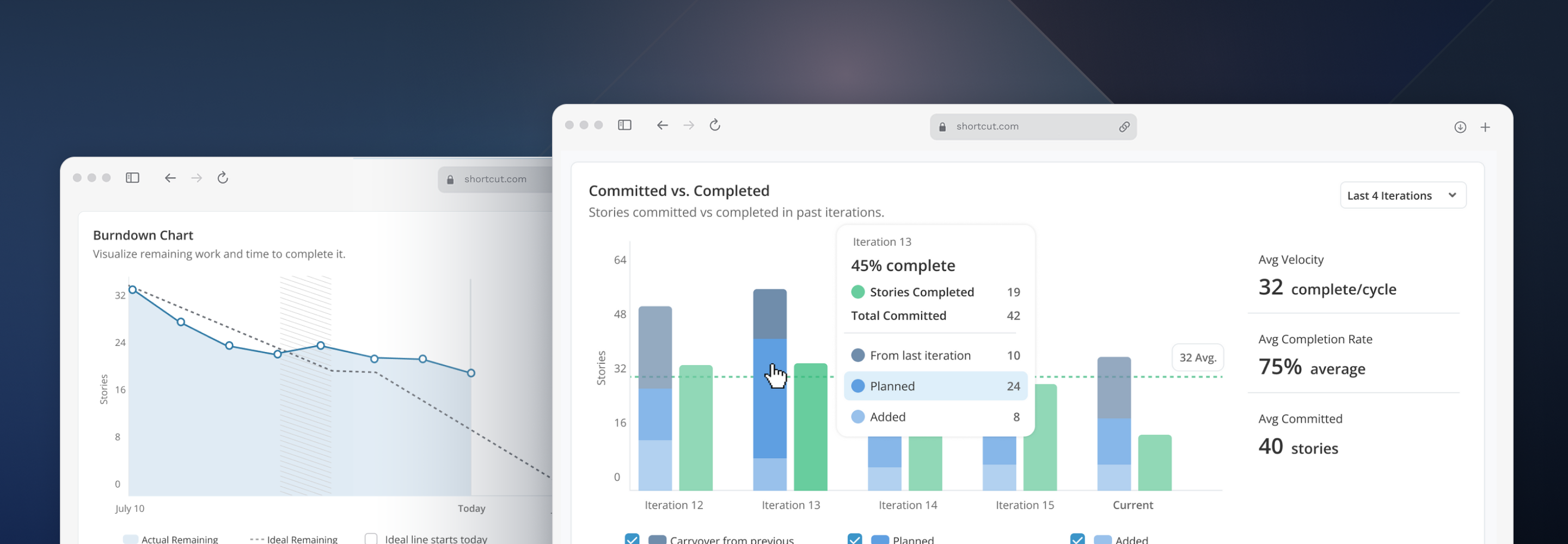Image resolution: width=1568 pixels, height=544 pixels.
Task: Click the planned segment of the Iteration 13 bar
Action: 770,399
